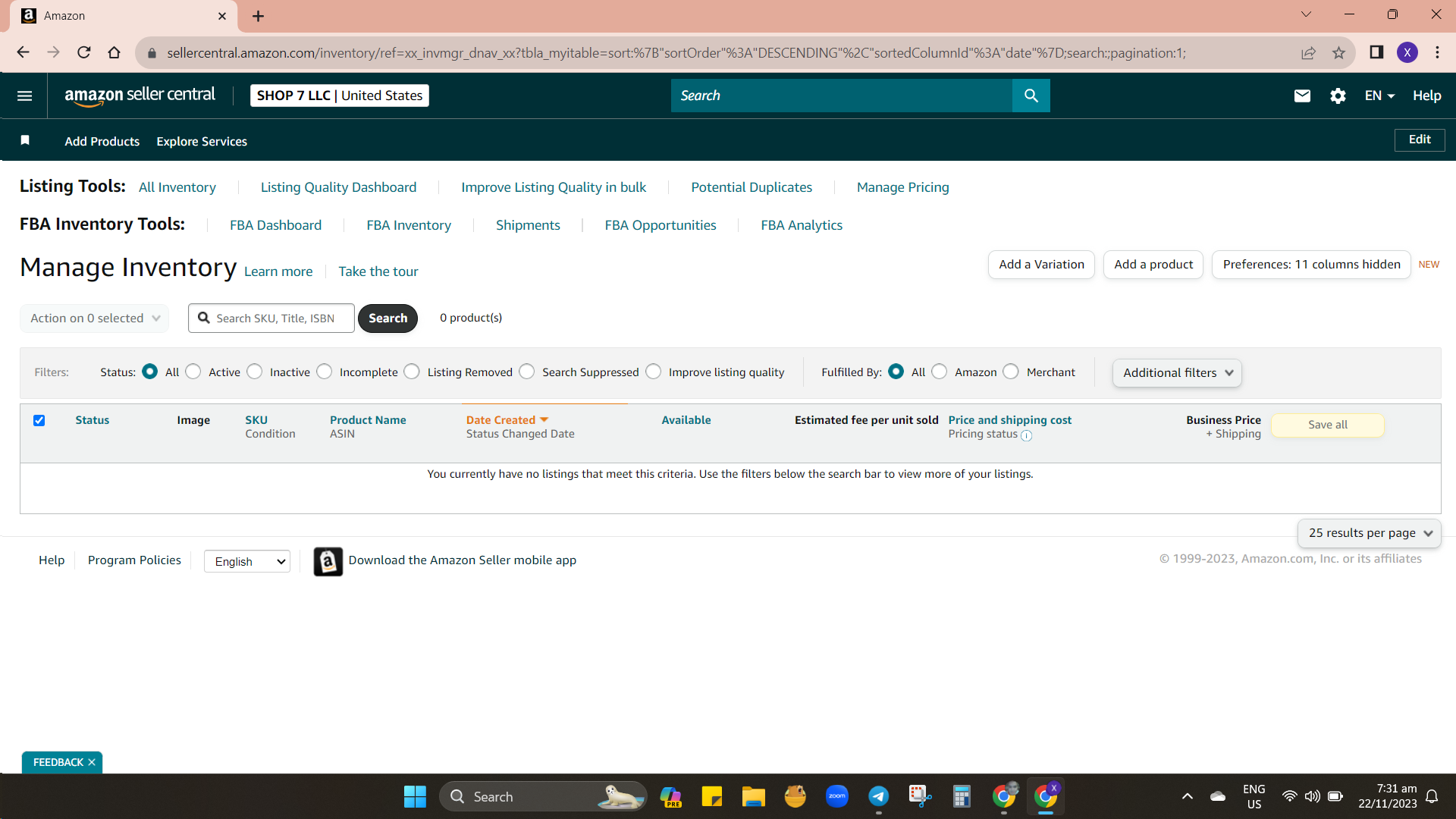Select Fulfilled By Amazon radio button

pos(940,372)
